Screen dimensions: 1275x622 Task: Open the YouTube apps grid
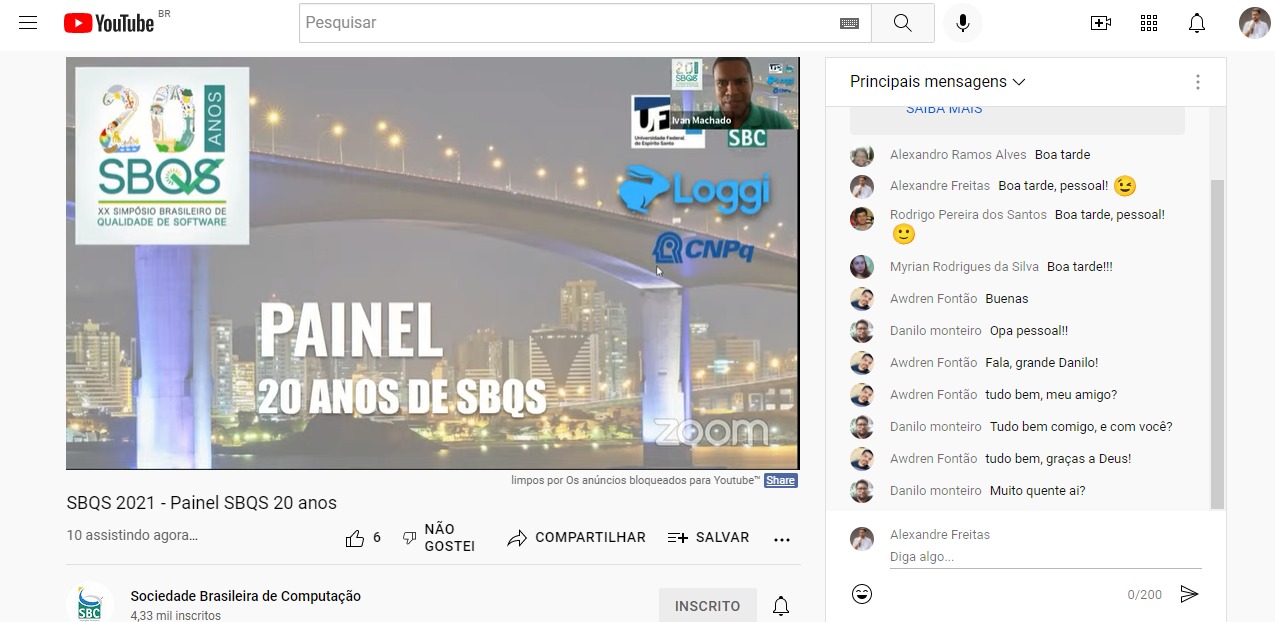[x=1148, y=23]
